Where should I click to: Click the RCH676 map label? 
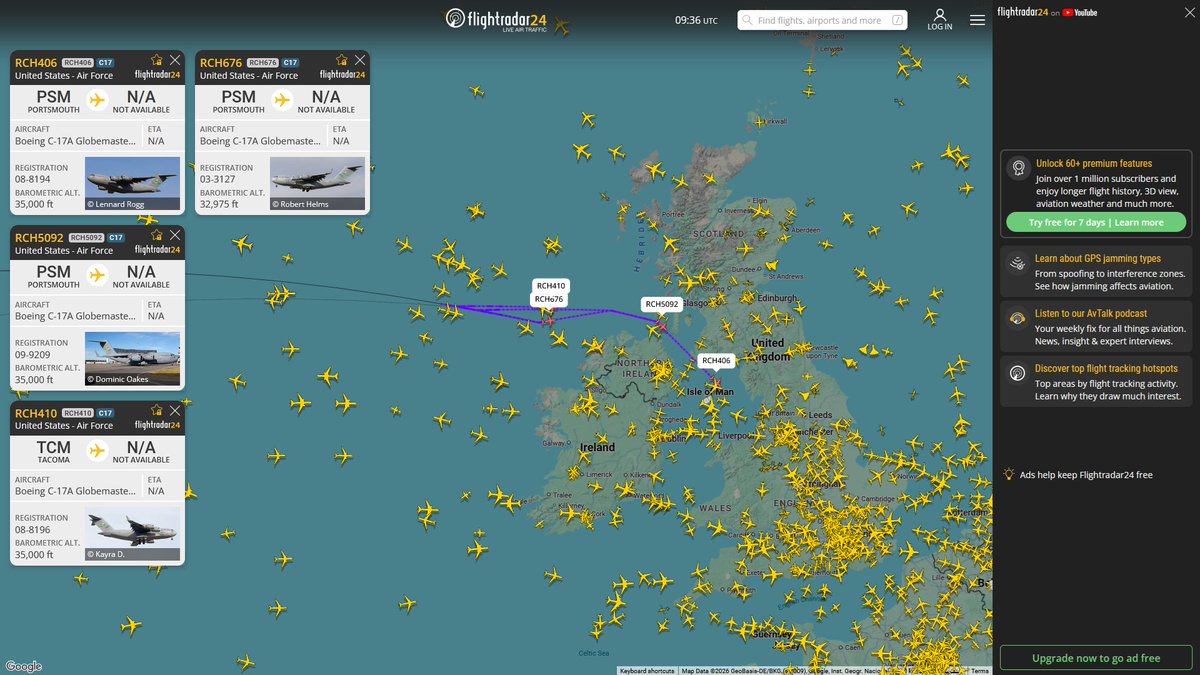pos(550,299)
